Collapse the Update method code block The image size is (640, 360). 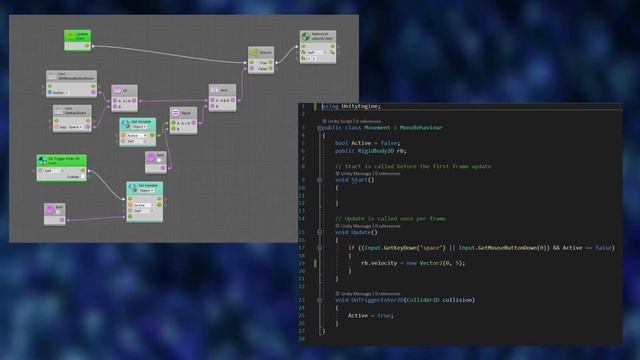click(x=319, y=232)
